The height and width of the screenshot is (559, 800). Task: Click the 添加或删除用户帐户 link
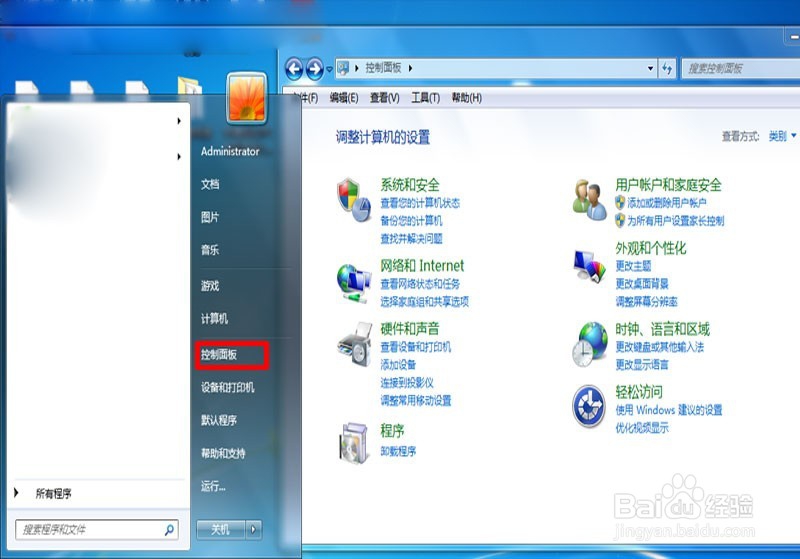[x=666, y=203]
